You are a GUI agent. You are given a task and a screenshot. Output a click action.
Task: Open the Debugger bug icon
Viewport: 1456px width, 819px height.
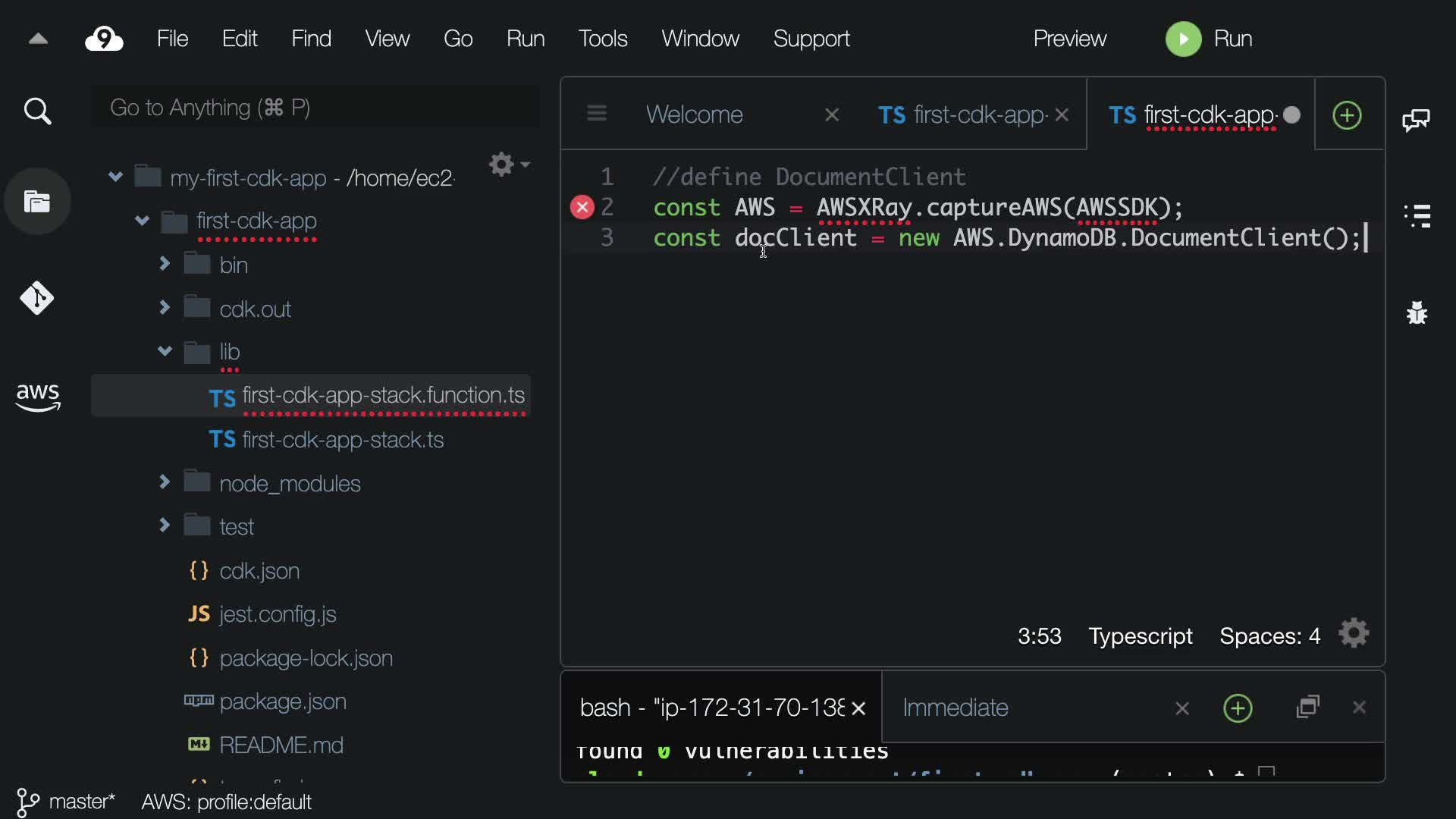[1417, 312]
